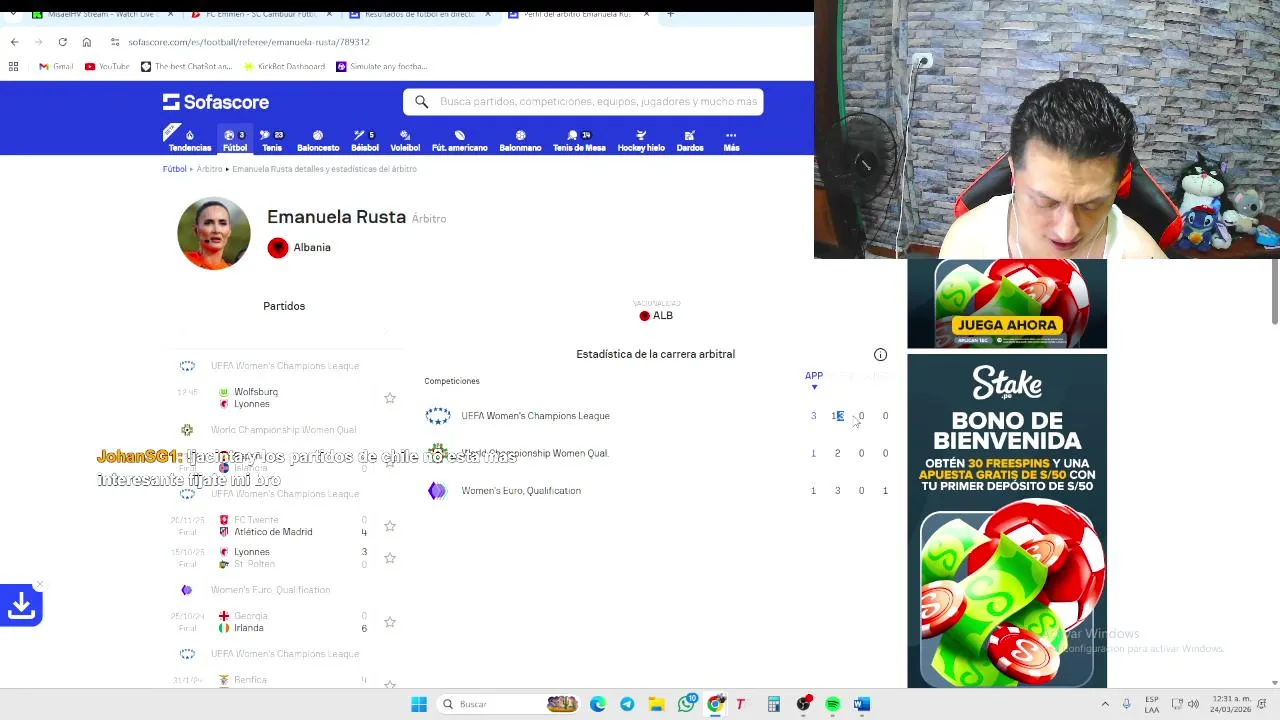
Task: Click the magnifier icon in Sofascore search
Action: [x=421, y=102]
